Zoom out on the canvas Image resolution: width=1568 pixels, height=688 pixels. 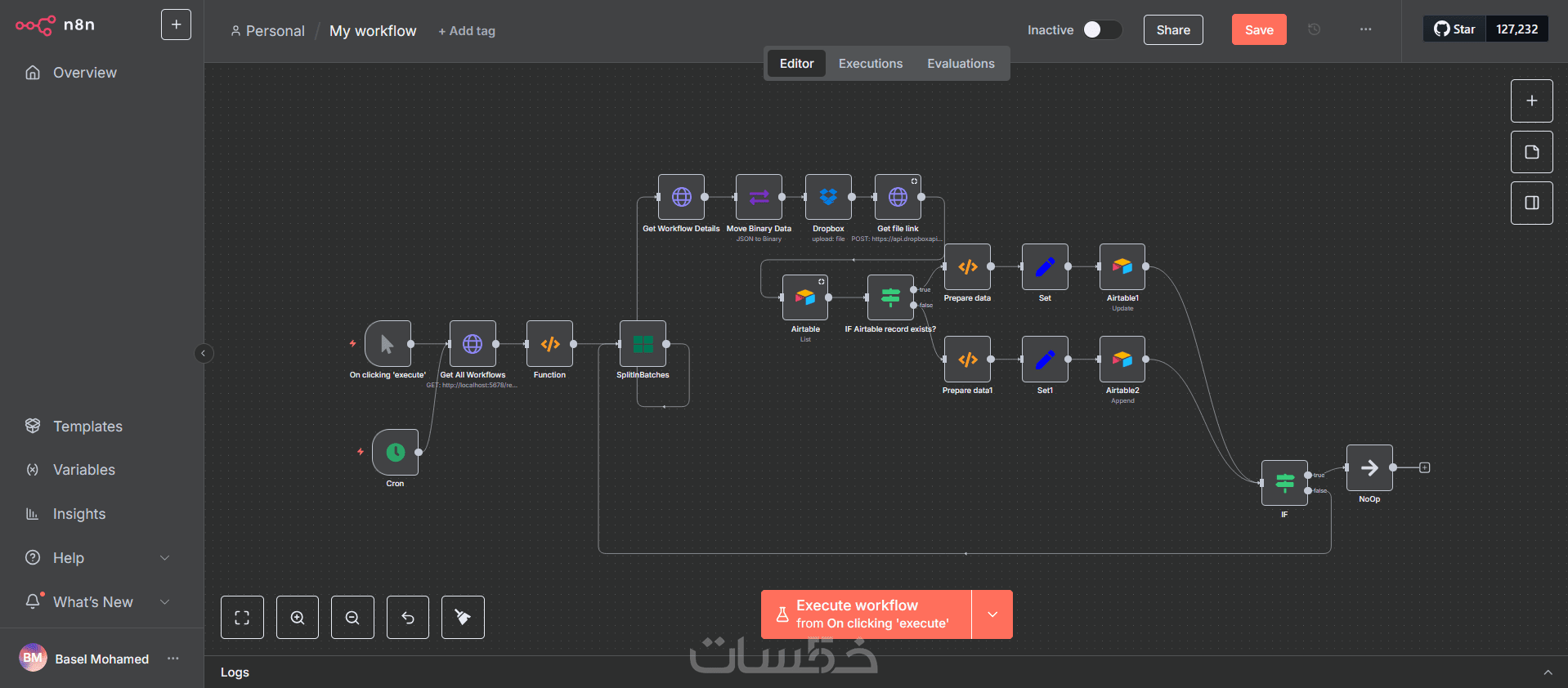click(x=352, y=617)
